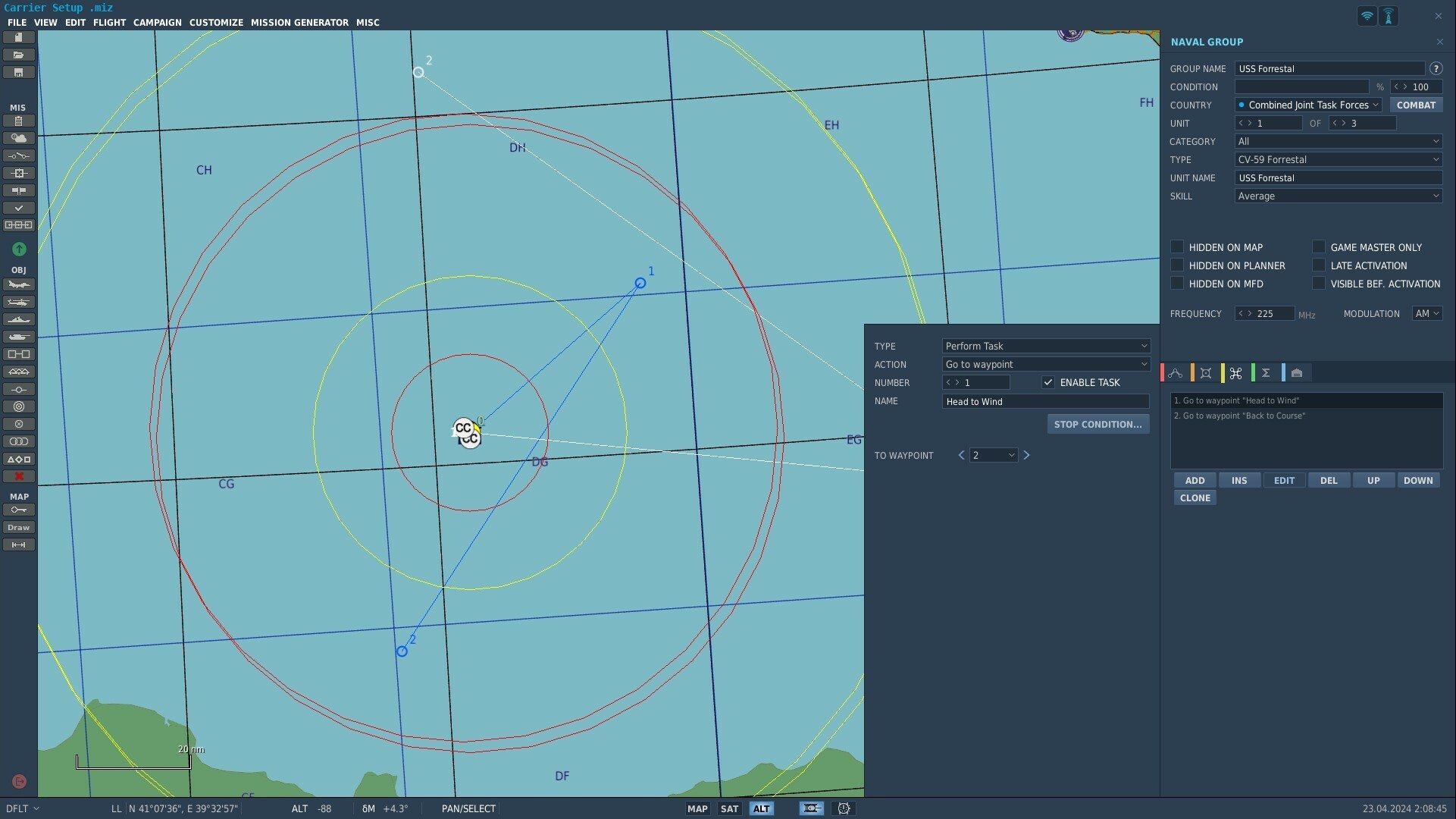
Task: Select the ship group placement tool
Action: click(18, 319)
